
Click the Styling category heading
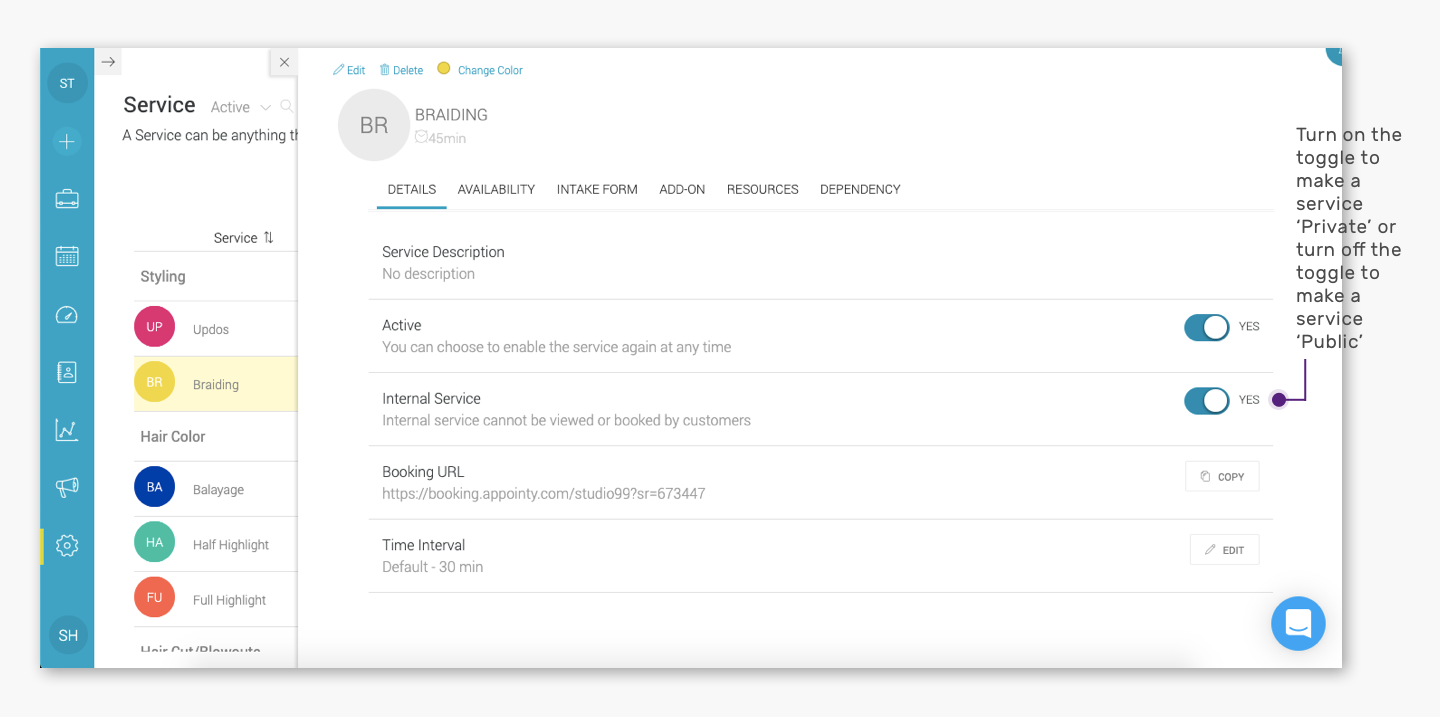point(163,277)
